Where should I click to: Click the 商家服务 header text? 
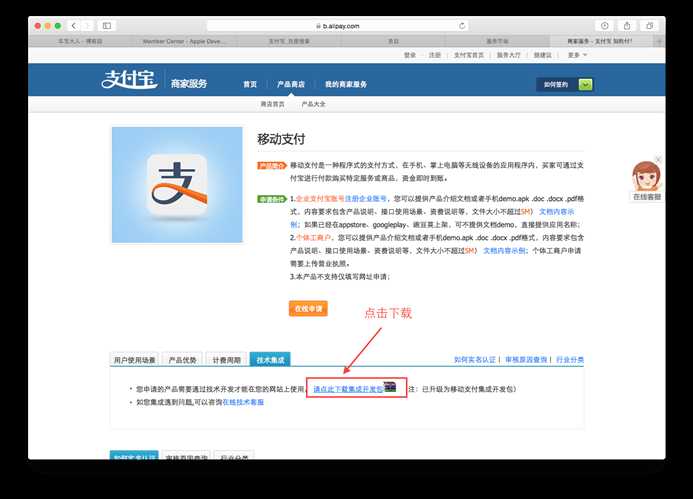tap(189, 83)
